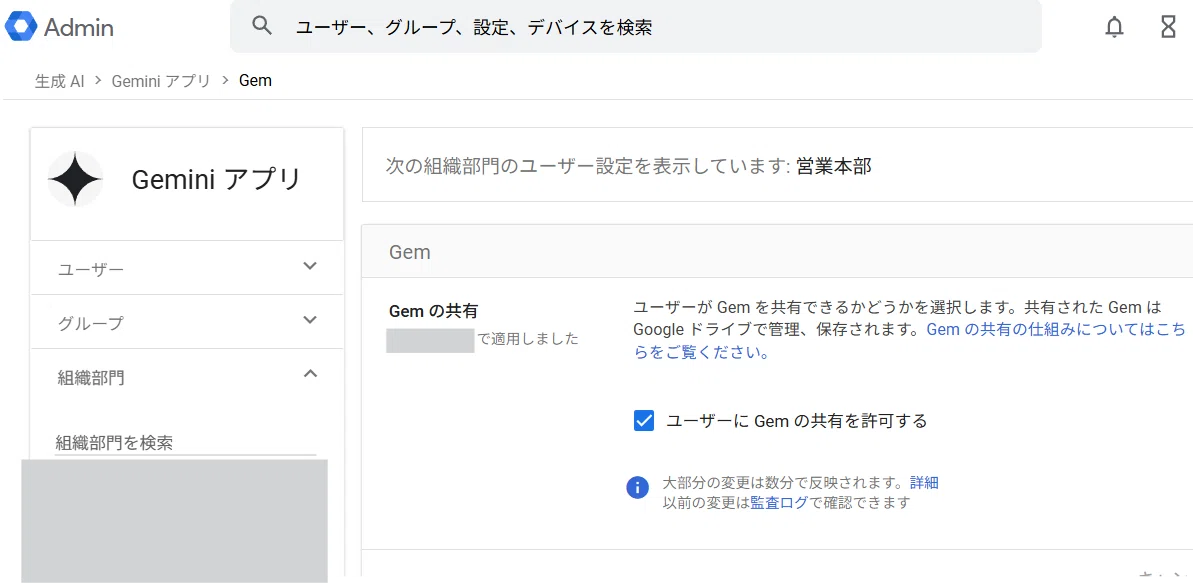1193x584 pixels.
Task: Go to Gemini アプリ breadcrumb
Action: pos(161,81)
